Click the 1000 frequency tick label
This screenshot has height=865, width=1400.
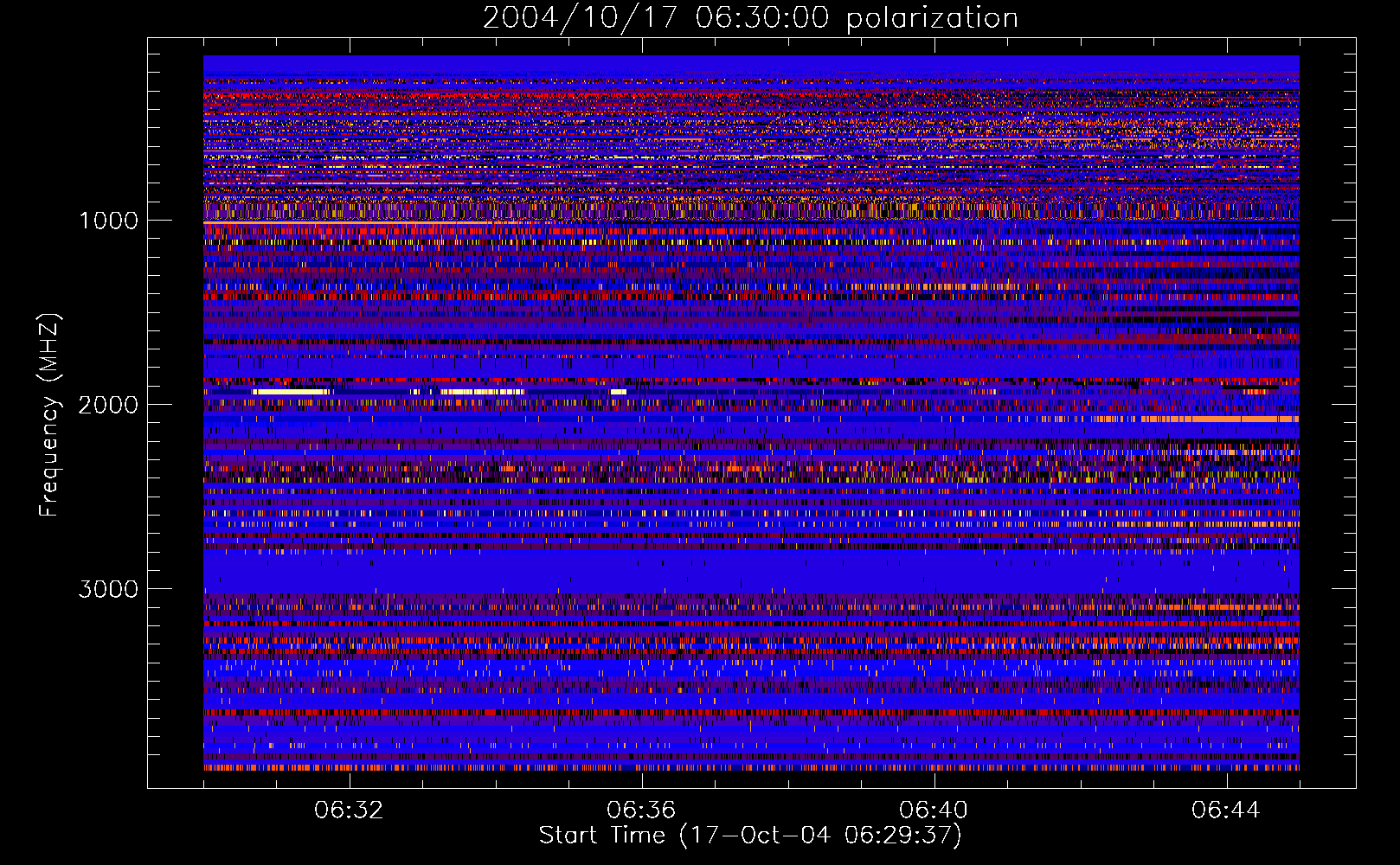108,221
